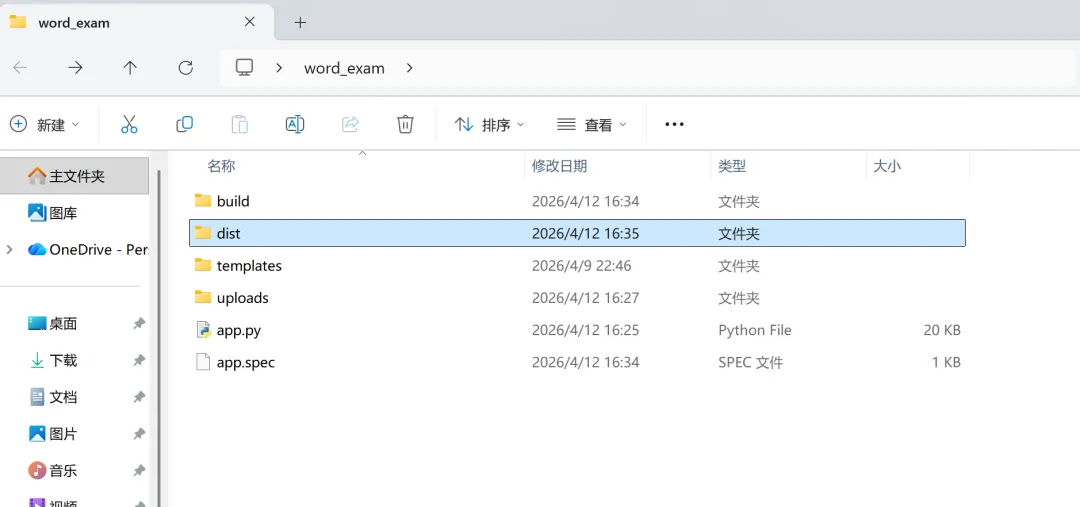
Task: Unpin 图片 via its pin icon
Action: [x=139, y=434]
